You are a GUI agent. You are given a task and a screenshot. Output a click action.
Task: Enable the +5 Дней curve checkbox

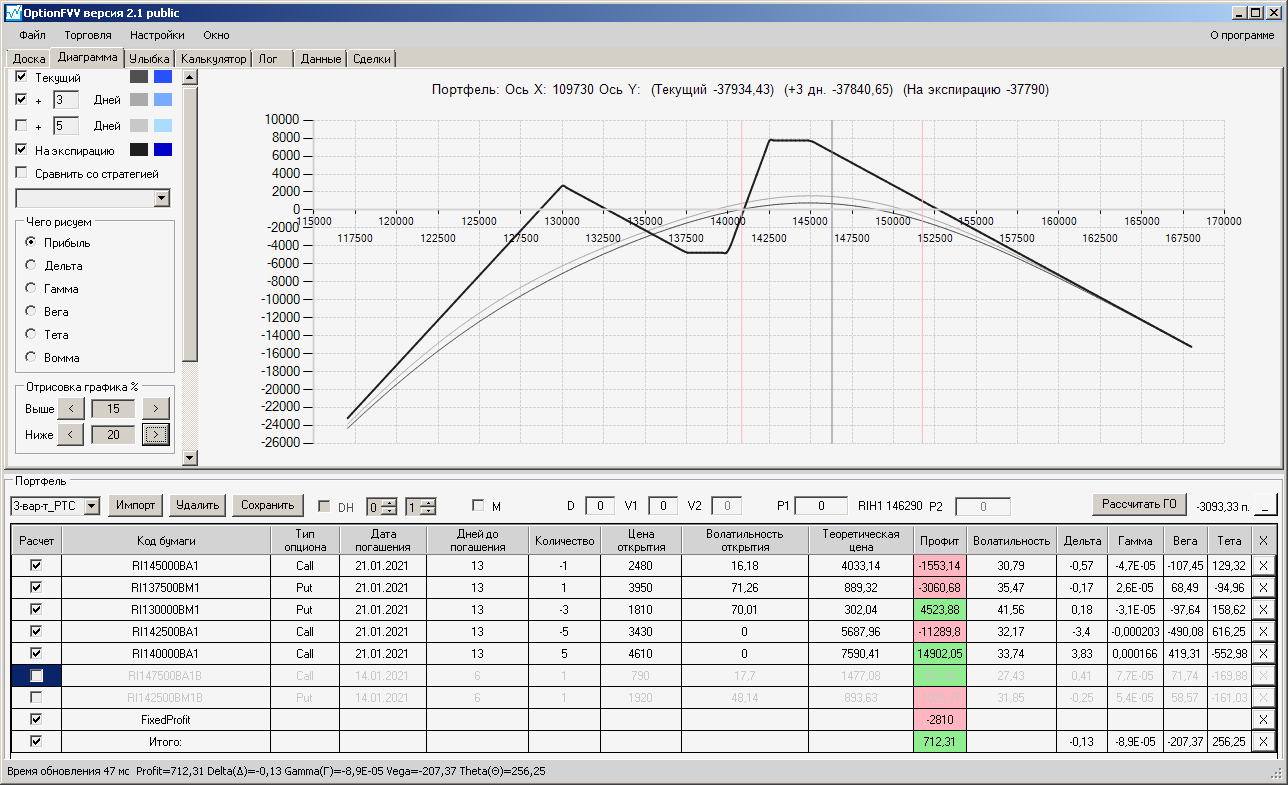22,126
